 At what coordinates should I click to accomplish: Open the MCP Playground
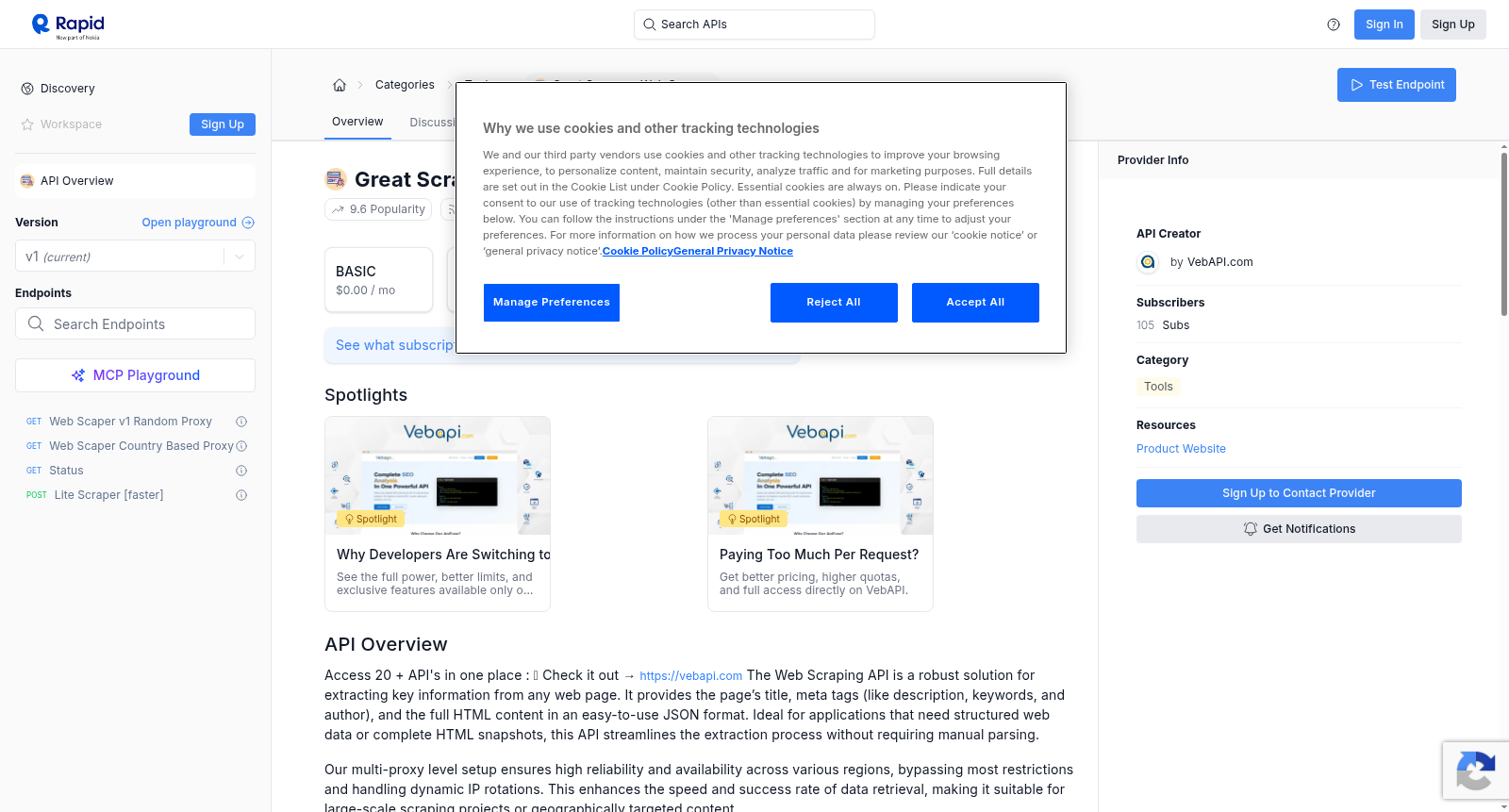point(135,375)
